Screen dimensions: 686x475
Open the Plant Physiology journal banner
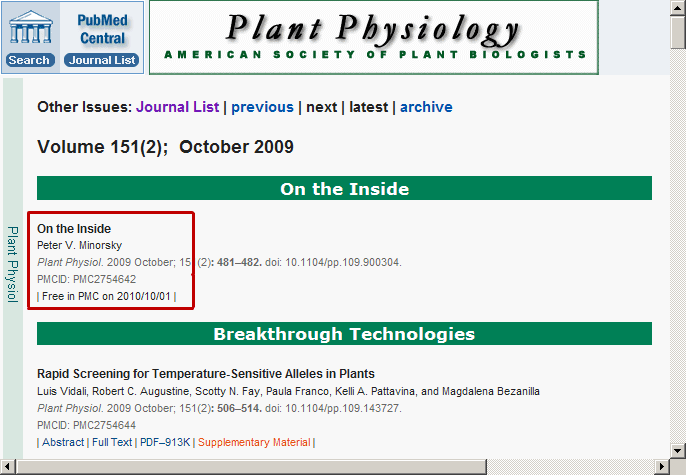tap(375, 37)
